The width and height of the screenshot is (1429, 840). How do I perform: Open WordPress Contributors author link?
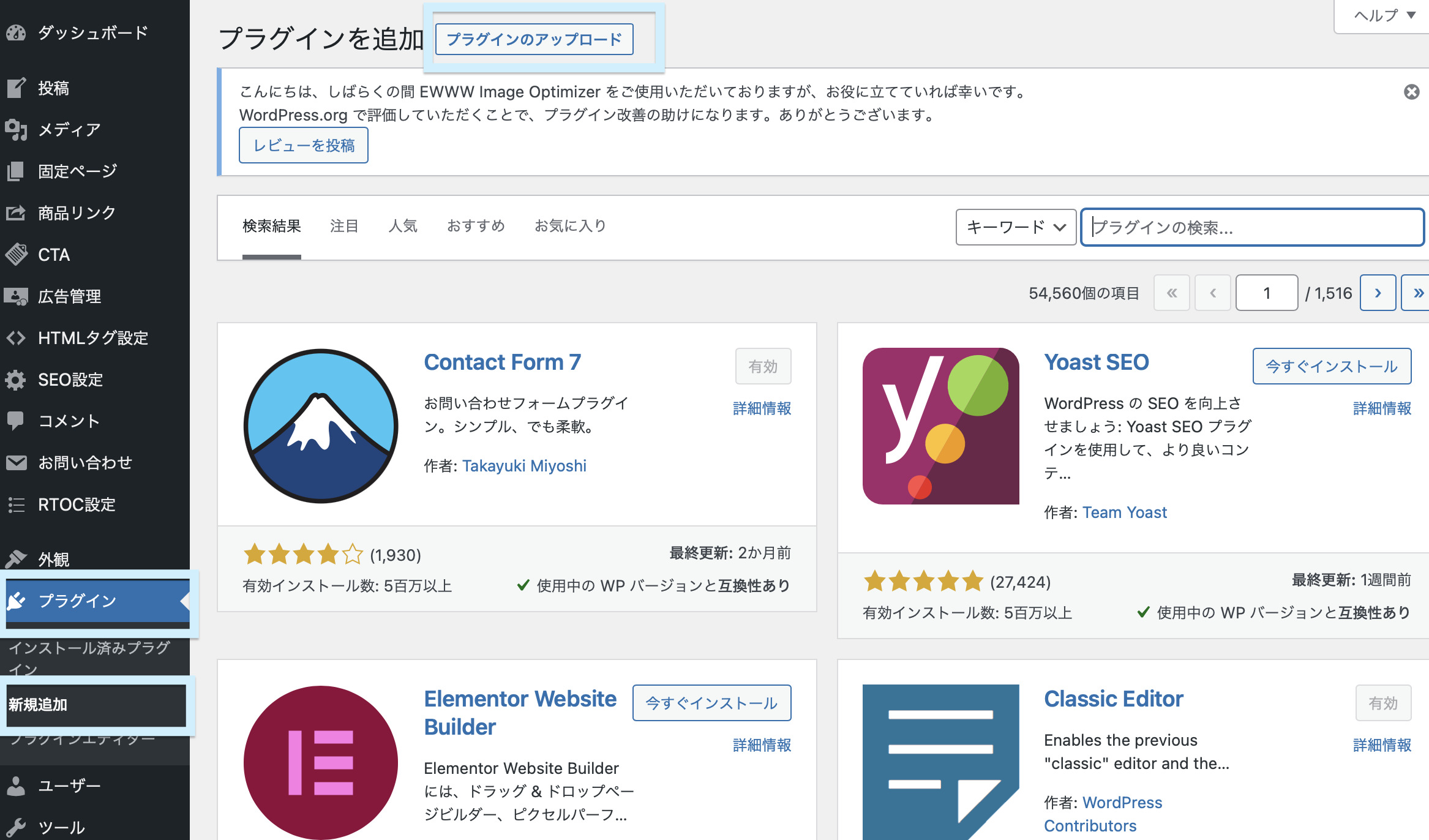coord(1103,814)
